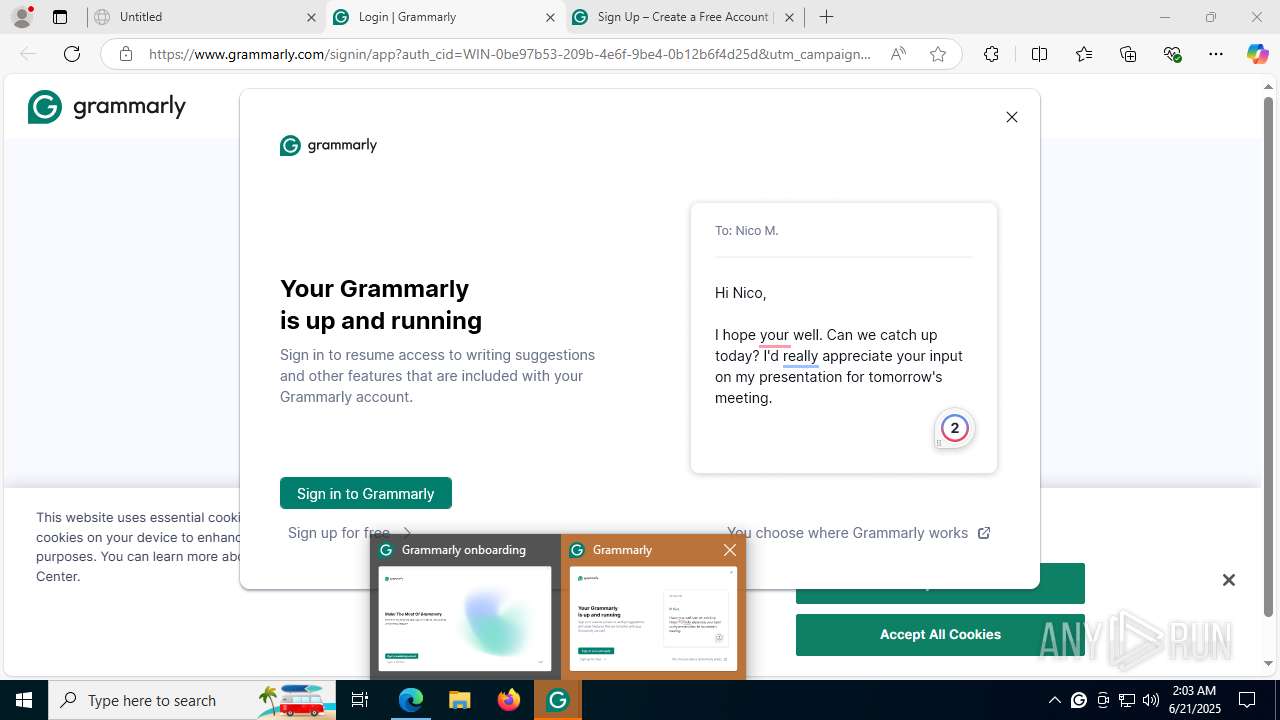The image size is (1280, 720).
Task: Close the Grammarly preview thumbnail
Action: point(730,550)
